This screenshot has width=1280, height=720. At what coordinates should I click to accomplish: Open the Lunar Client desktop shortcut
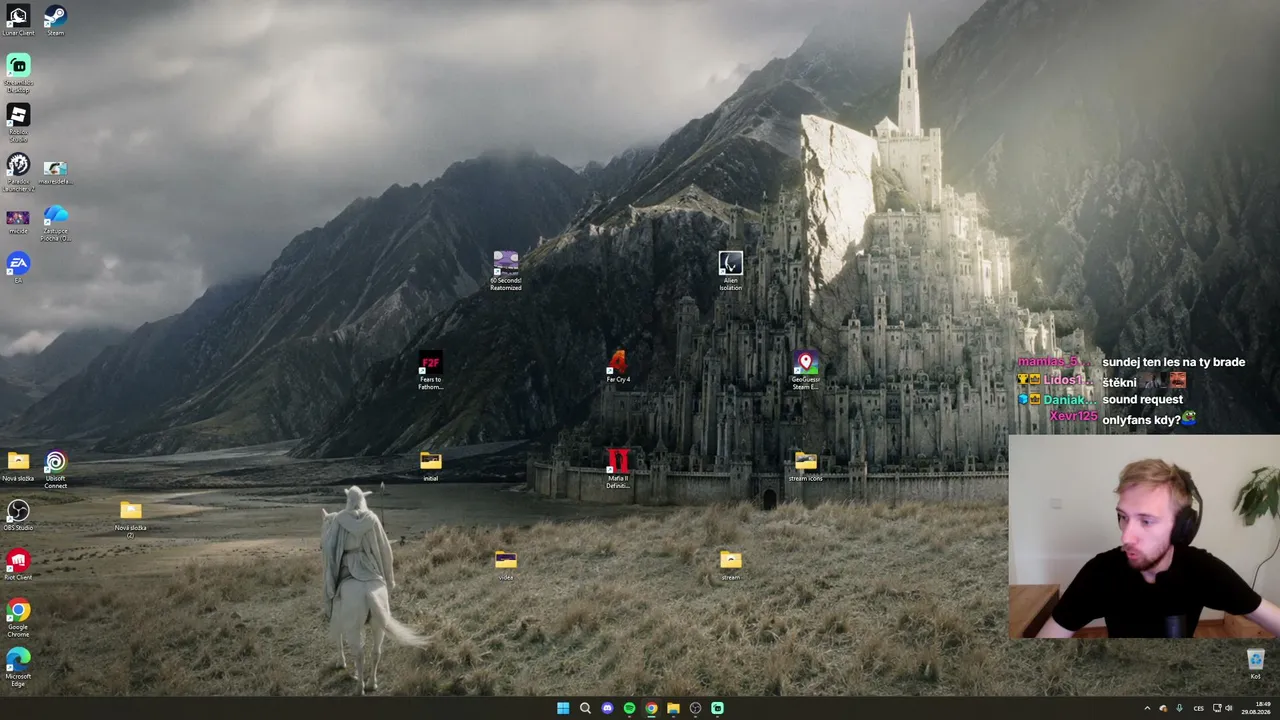18,20
